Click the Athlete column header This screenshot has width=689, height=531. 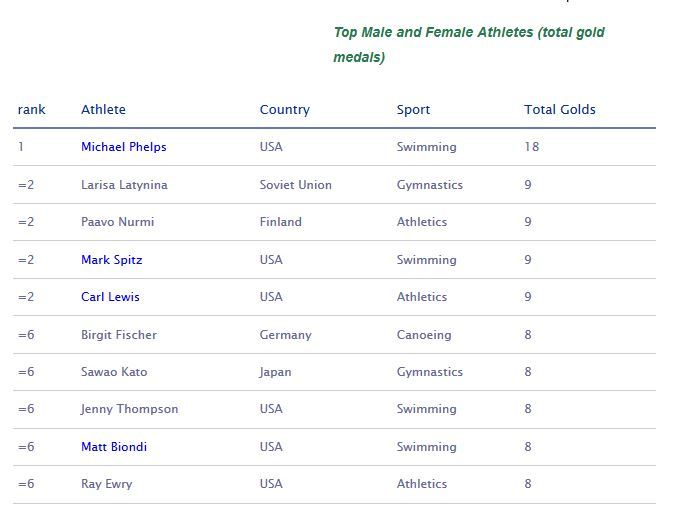tap(103, 110)
